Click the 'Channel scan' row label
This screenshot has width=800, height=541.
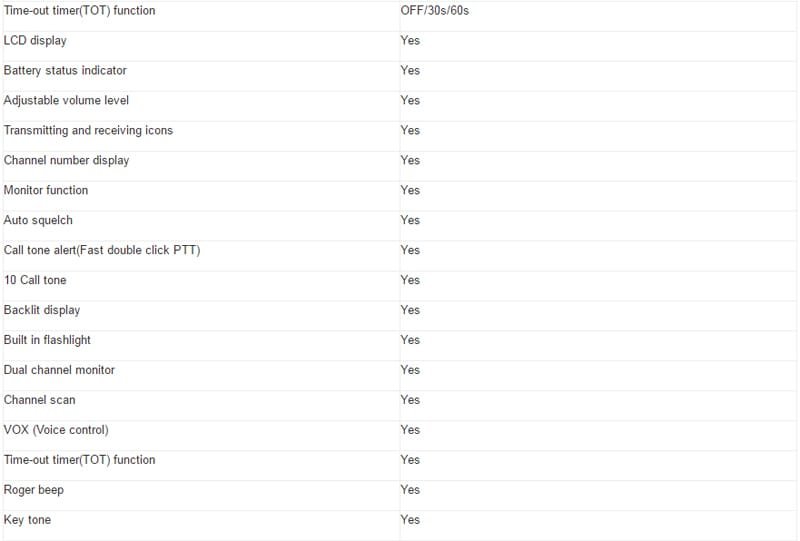(39, 400)
